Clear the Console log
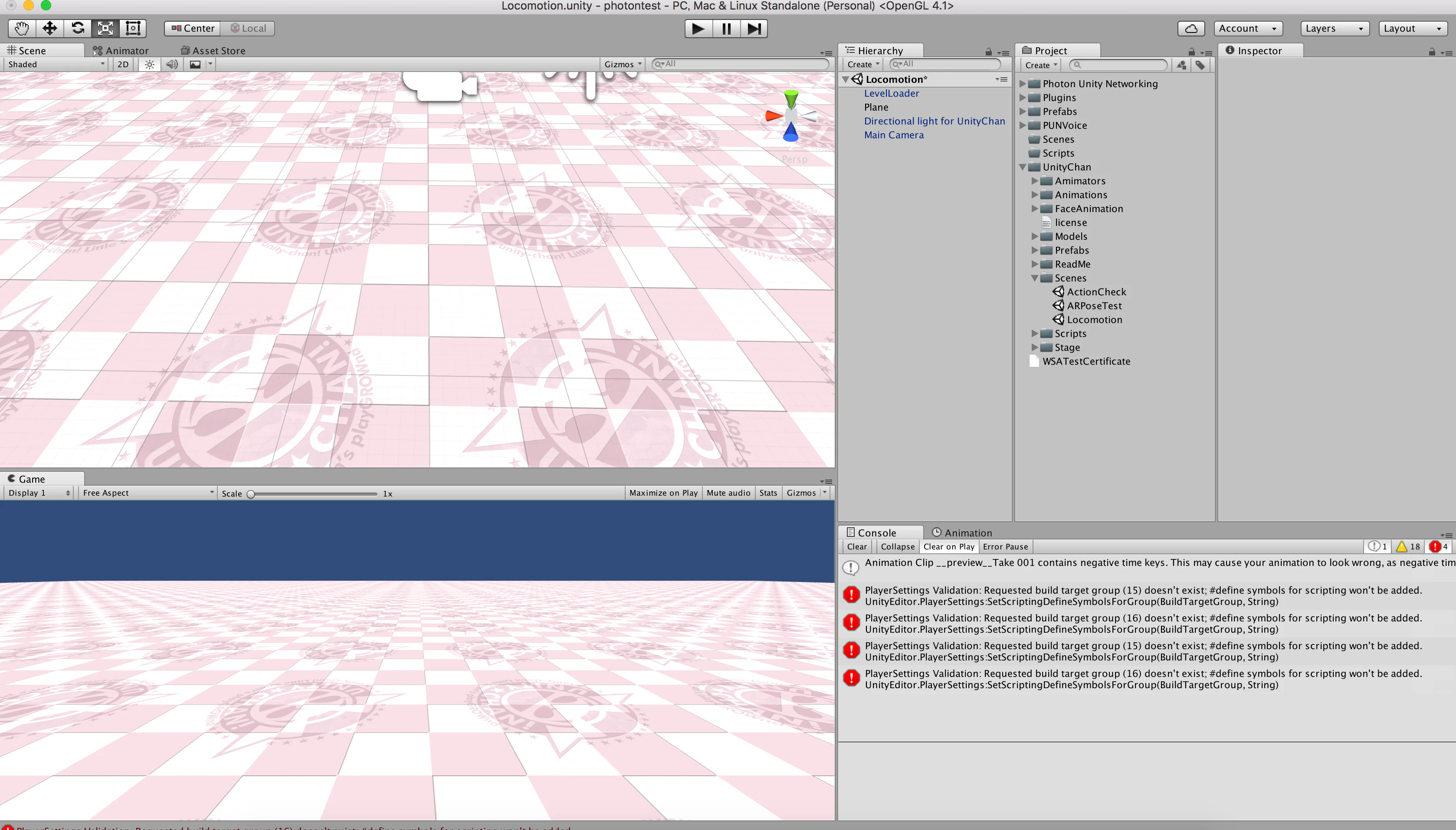 coord(856,546)
